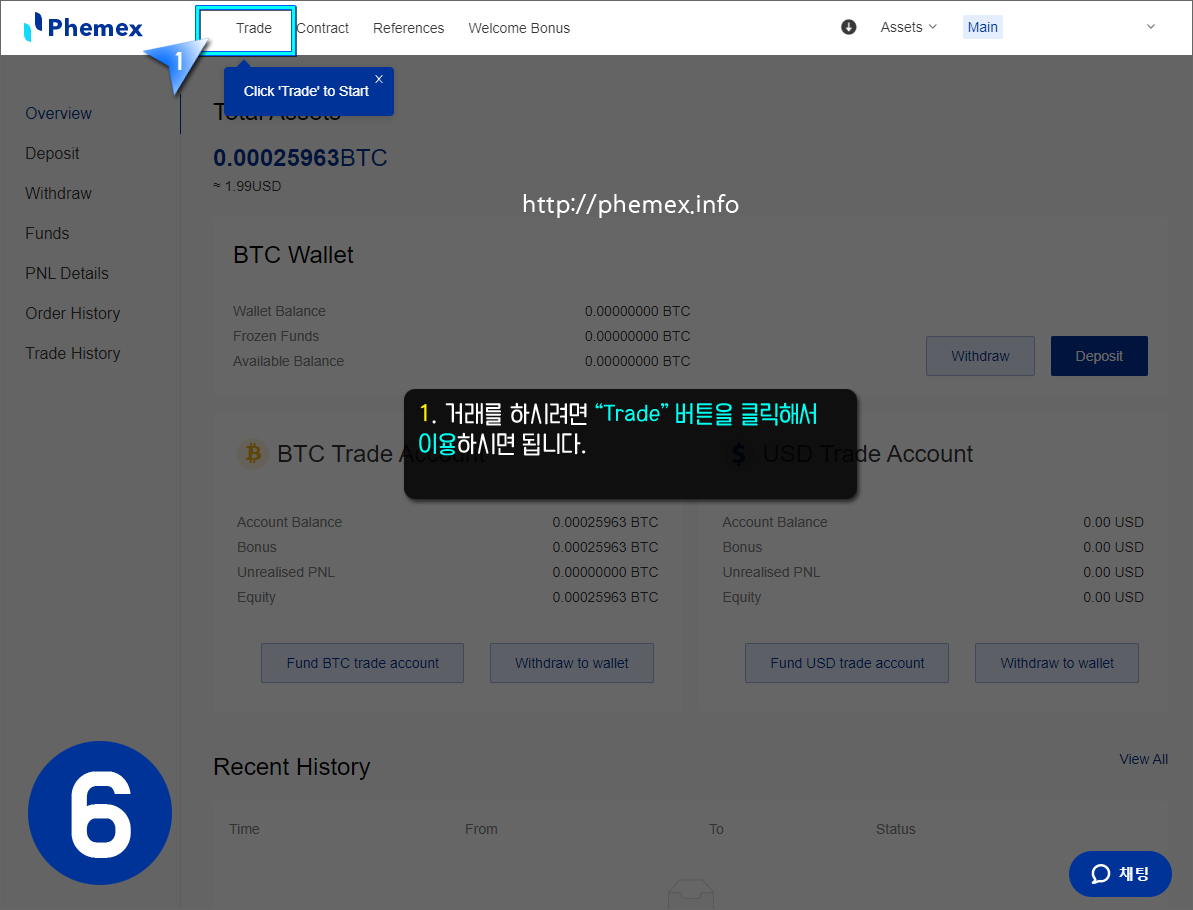Open the Trade menu item
Screen dimensions: 1193x910
pyautogui.click(x=253, y=28)
